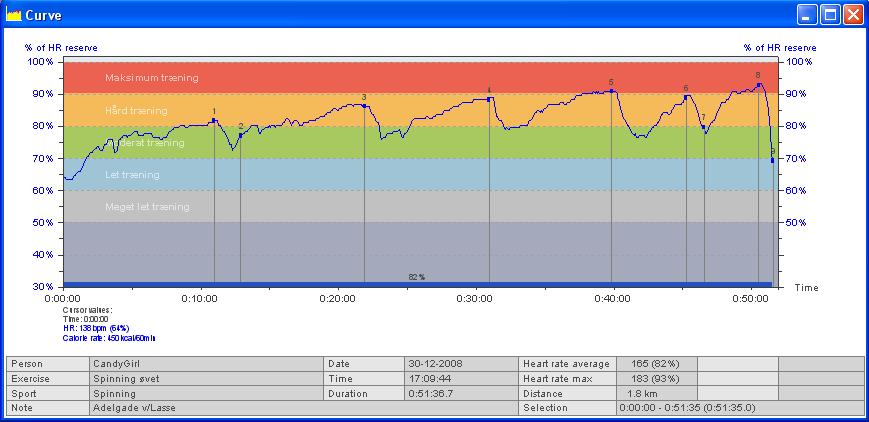The height and width of the screenshot is (422, 869).
Task: Select lap marker 4 on the curve
Action: click(489, 99)
